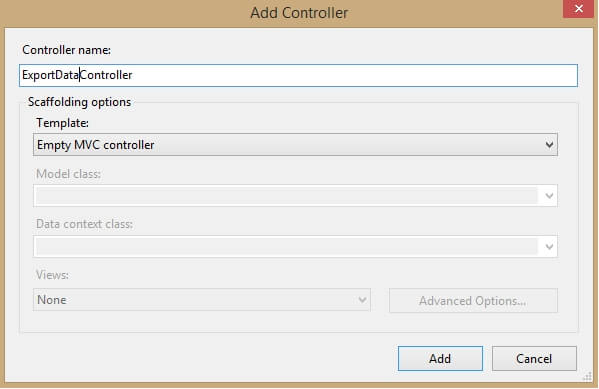This screenshot has width=599, height=389.
Task: Confirm with the Add button
Action: pos(440,358)
